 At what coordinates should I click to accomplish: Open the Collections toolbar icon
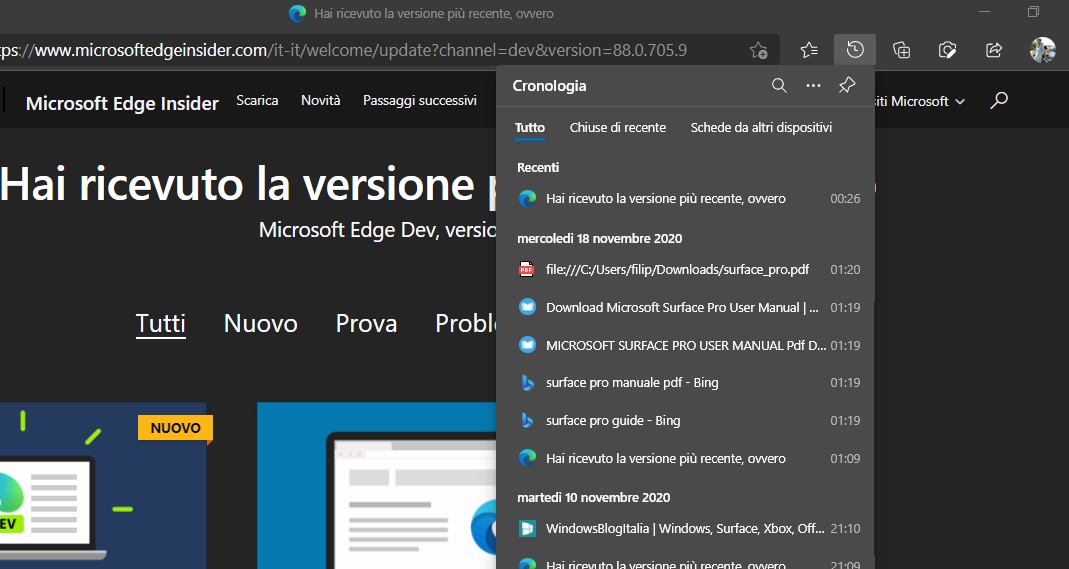(x=901, y=50)
